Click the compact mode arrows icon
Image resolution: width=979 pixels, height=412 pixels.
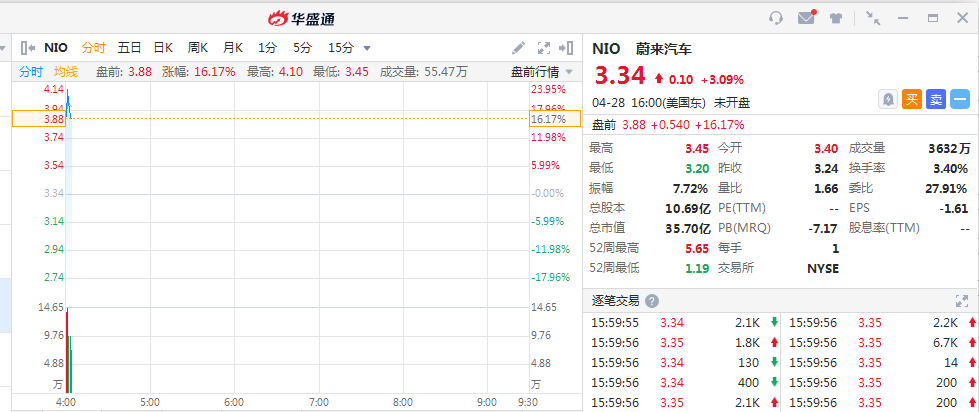pyautogui.click(x=873, y=18)
